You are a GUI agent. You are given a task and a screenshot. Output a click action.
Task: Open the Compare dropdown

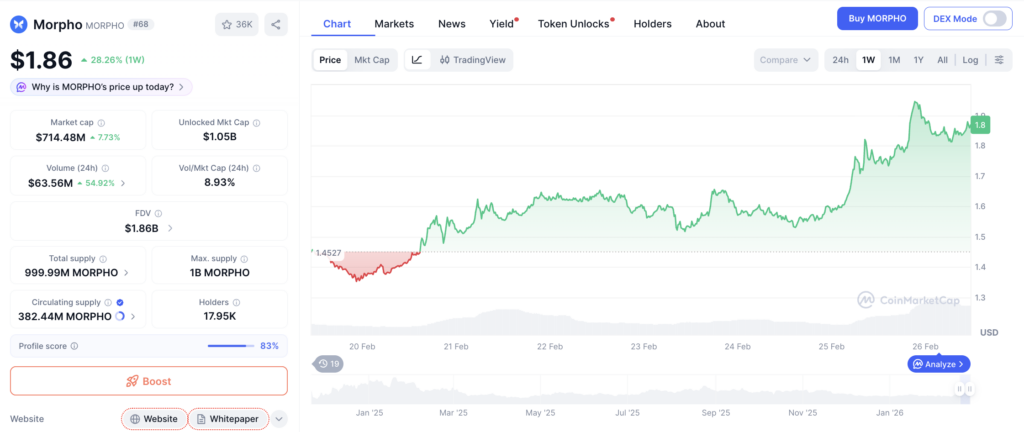pyautogui.click(x=786, y=60)
